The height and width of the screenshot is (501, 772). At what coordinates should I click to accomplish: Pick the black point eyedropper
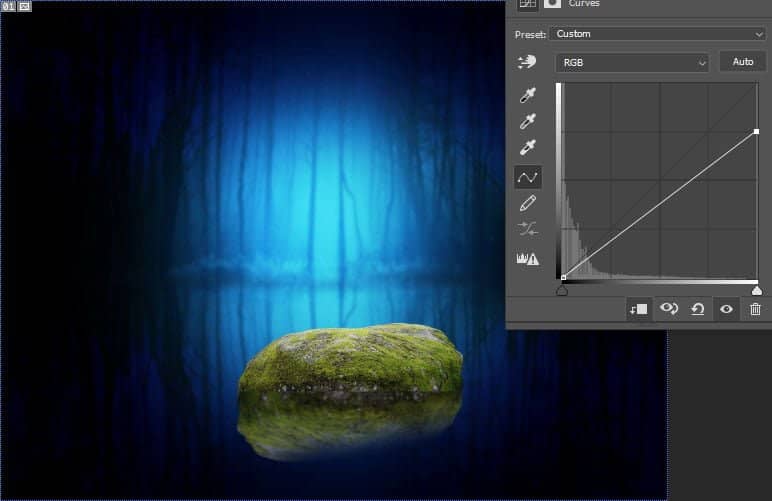point(528,97)
